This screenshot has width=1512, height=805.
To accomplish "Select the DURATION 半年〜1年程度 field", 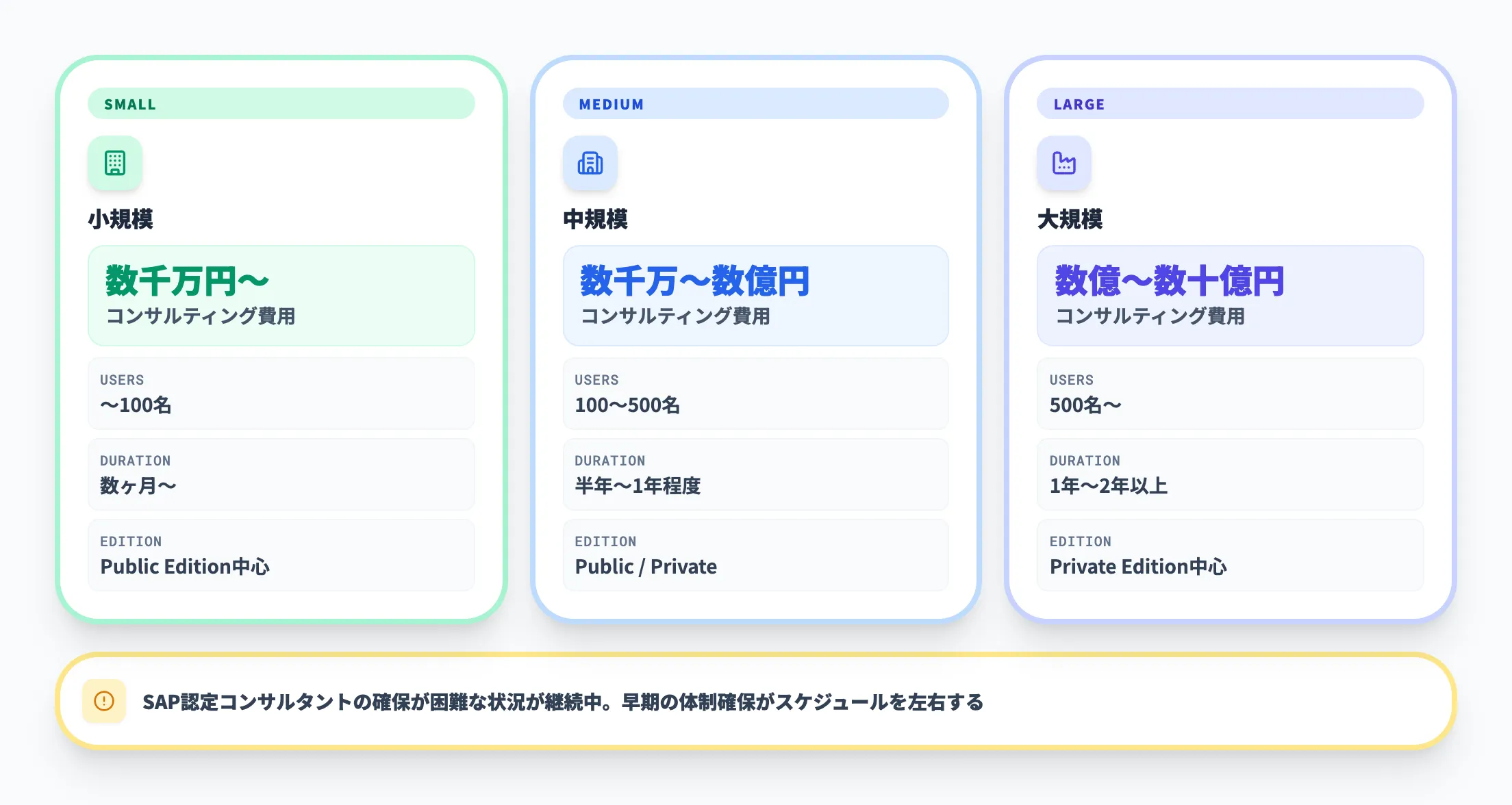I will [755, 474].
